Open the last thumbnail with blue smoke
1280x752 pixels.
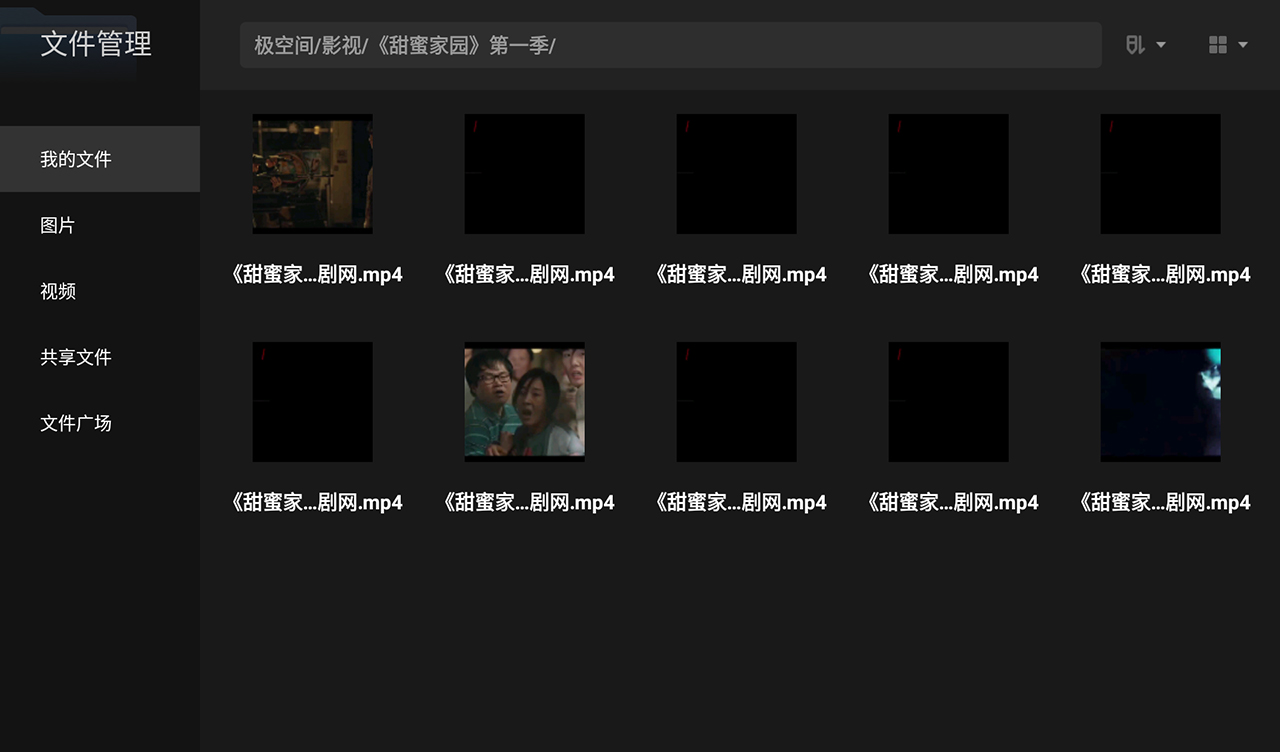point(1160,401)
